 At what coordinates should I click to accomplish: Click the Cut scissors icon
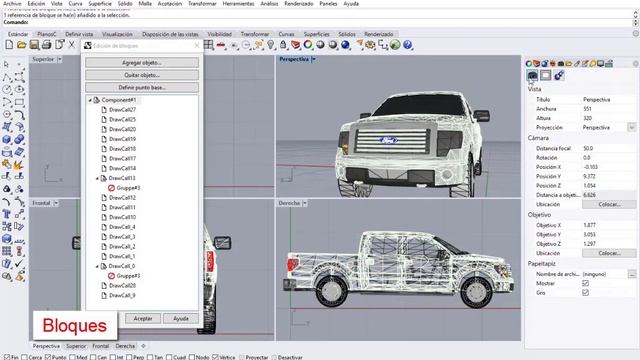(71, 45)
